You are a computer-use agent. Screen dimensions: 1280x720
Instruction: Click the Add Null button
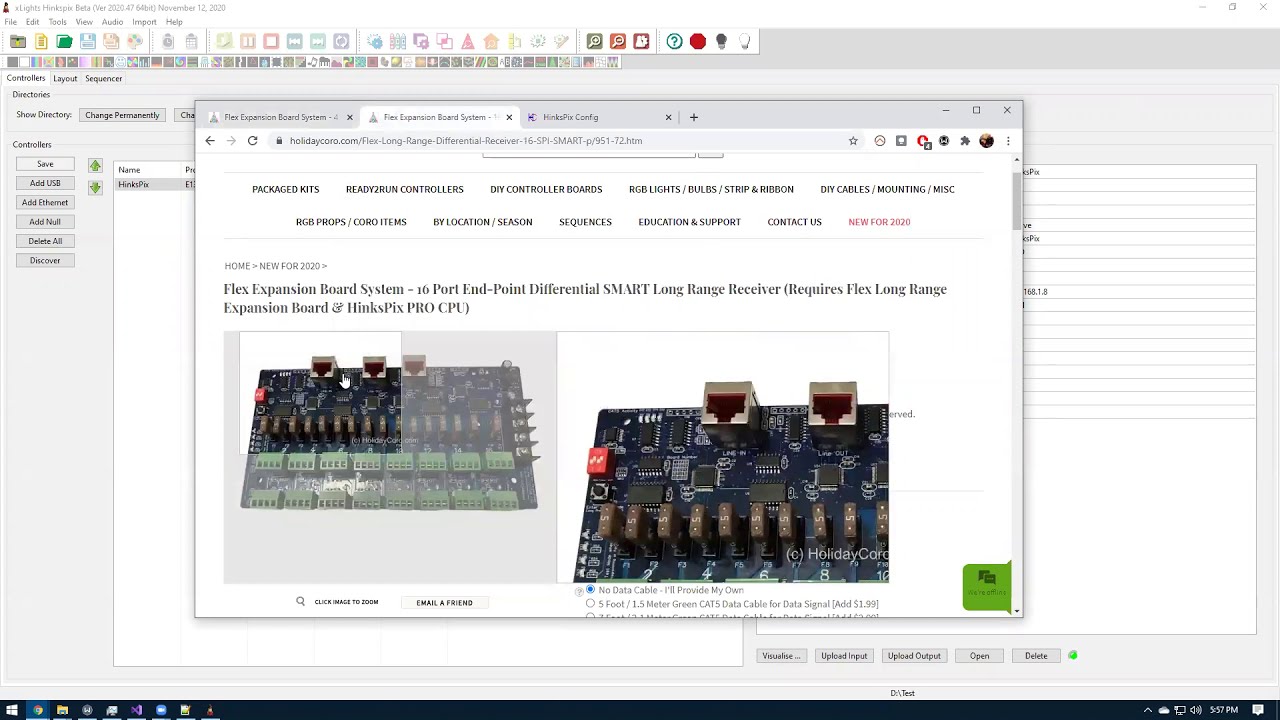tap(45, 222)
